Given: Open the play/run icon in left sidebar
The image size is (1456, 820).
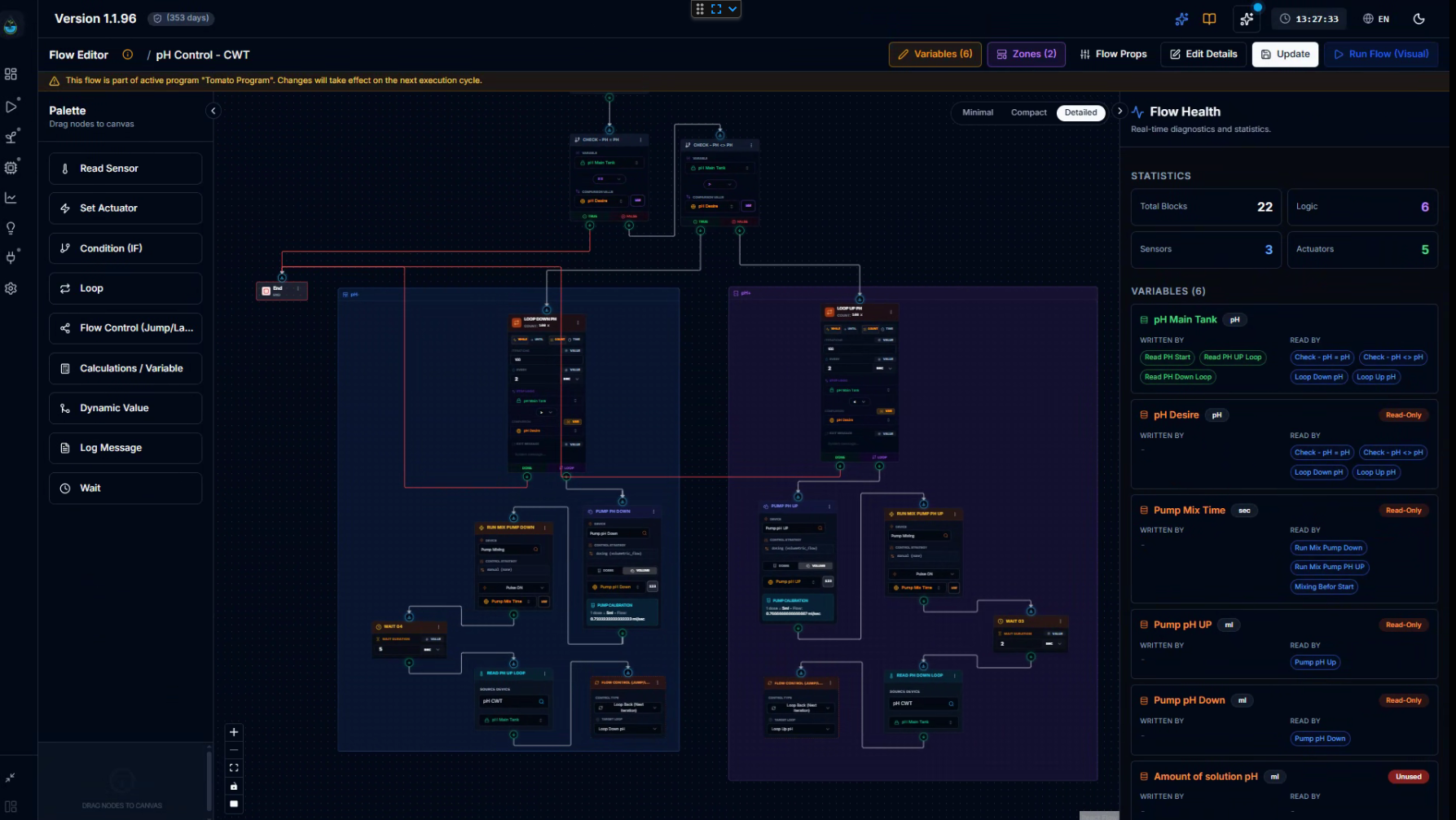Looking at the screenshot, I should coord(11,107).
